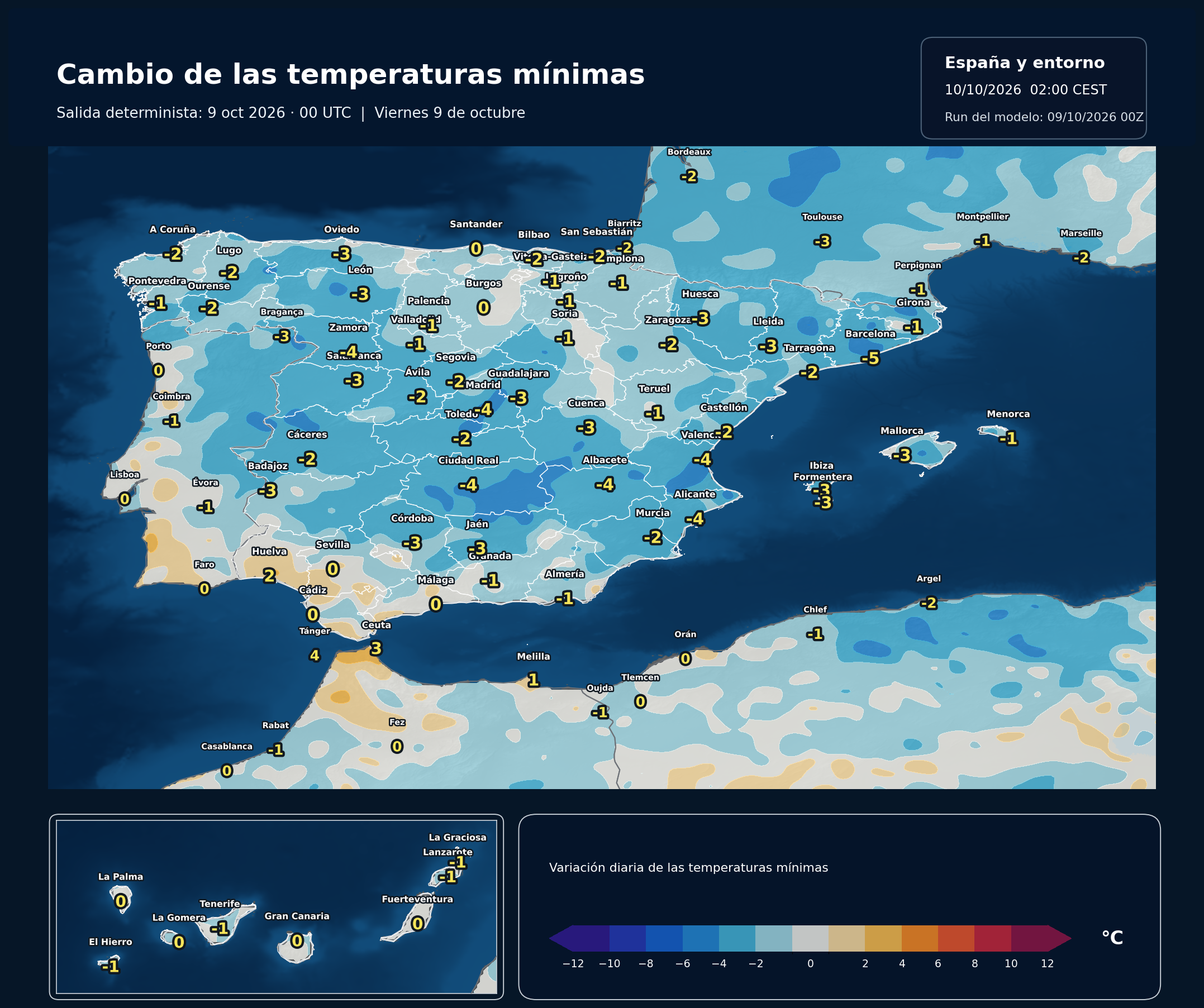Click the Alicante city label

694,494
